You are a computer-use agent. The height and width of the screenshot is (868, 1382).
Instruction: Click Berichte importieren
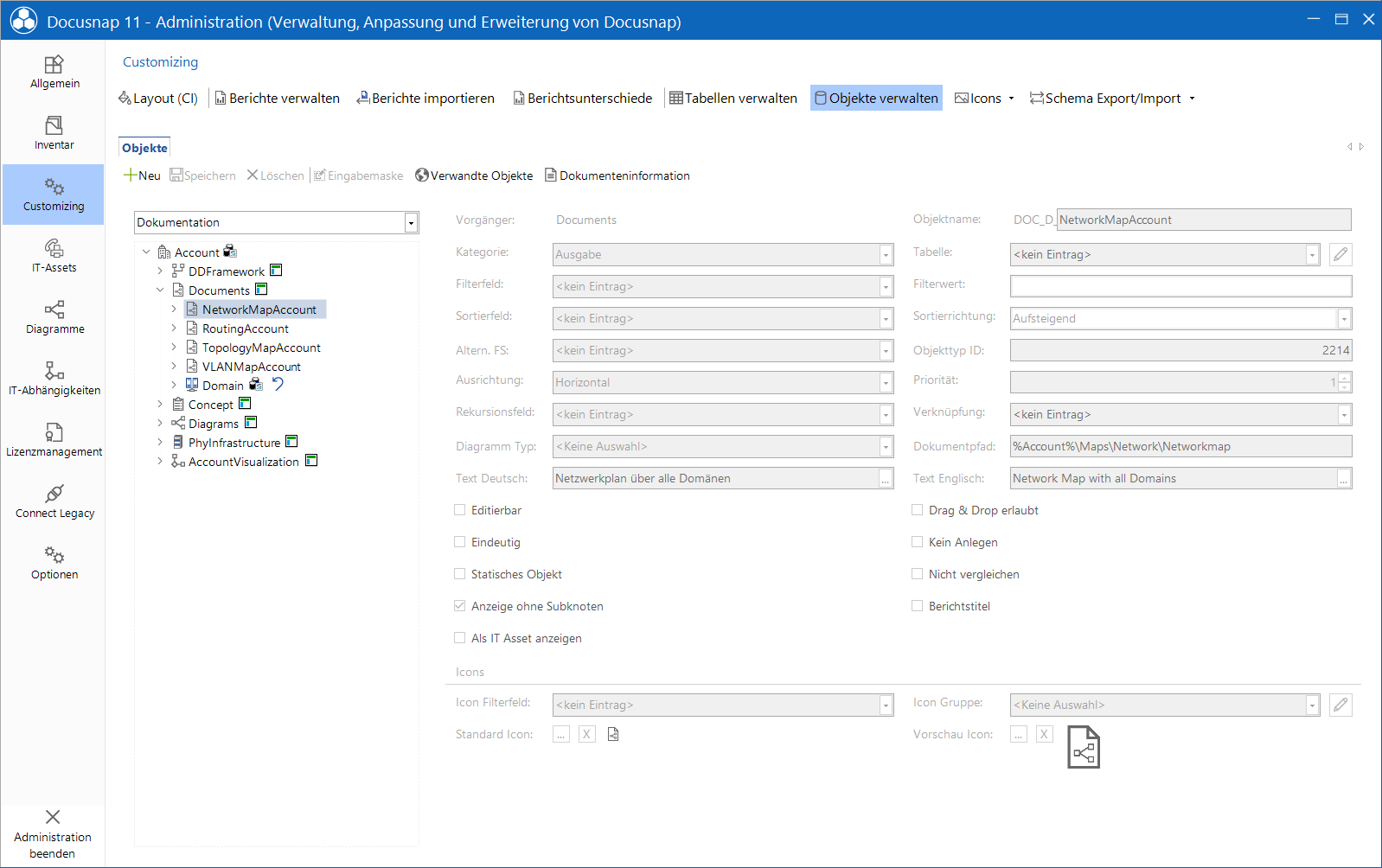point(425,99)
